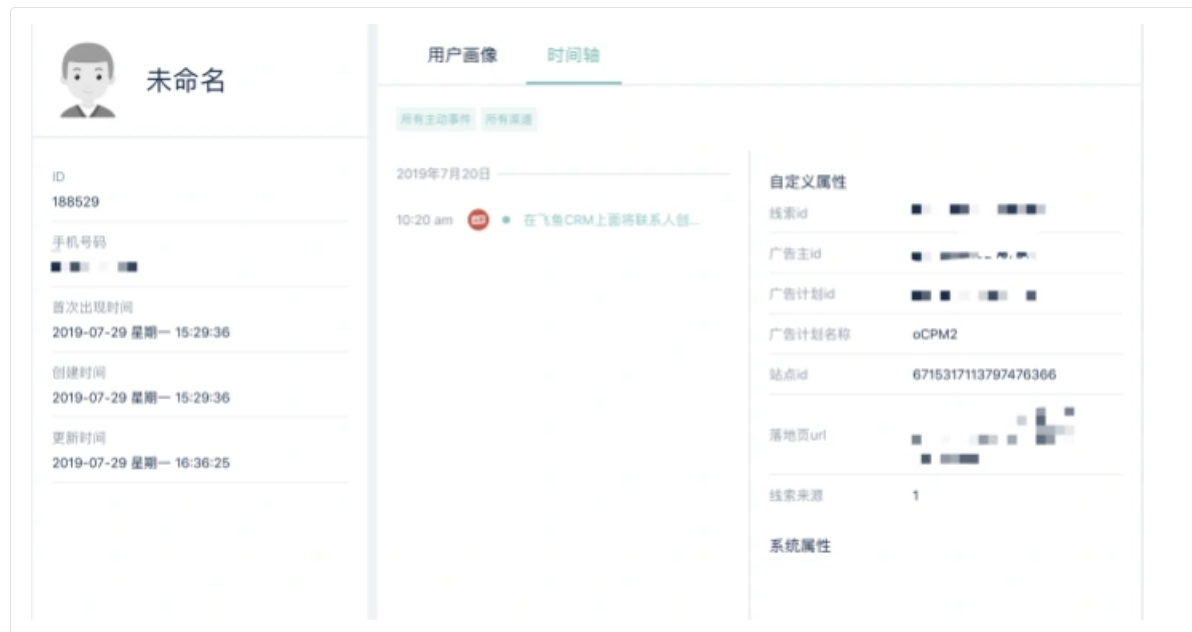1192x632 pixels.
Task: Select the 时间轴 tab
Action: tap(573, 55)
